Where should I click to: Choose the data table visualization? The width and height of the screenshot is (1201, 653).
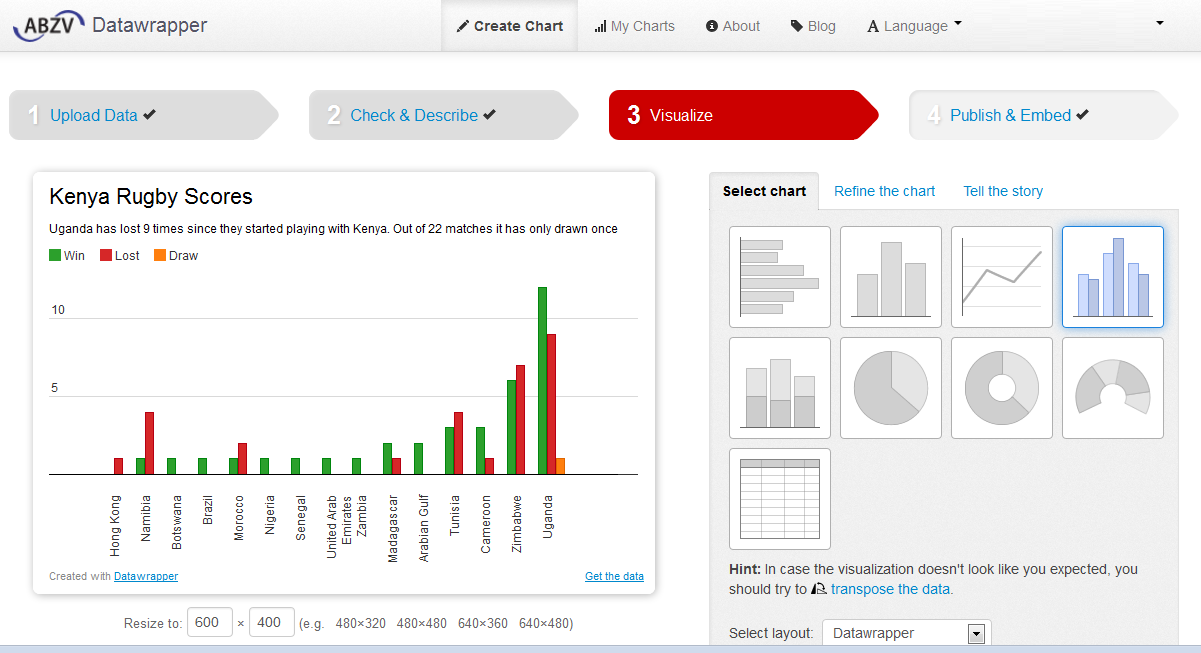point(780,499)
